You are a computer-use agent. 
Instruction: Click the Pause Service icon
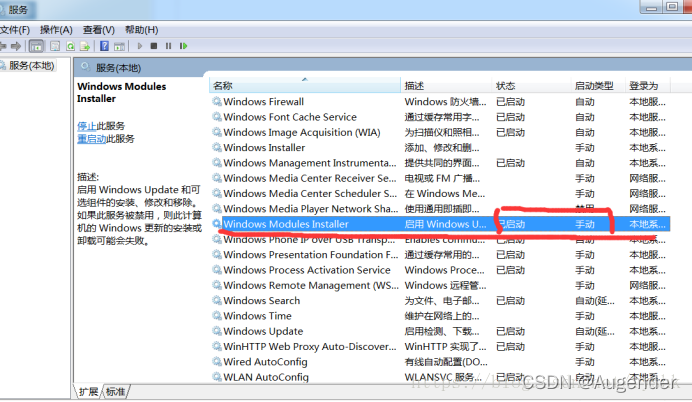[168, 46]
